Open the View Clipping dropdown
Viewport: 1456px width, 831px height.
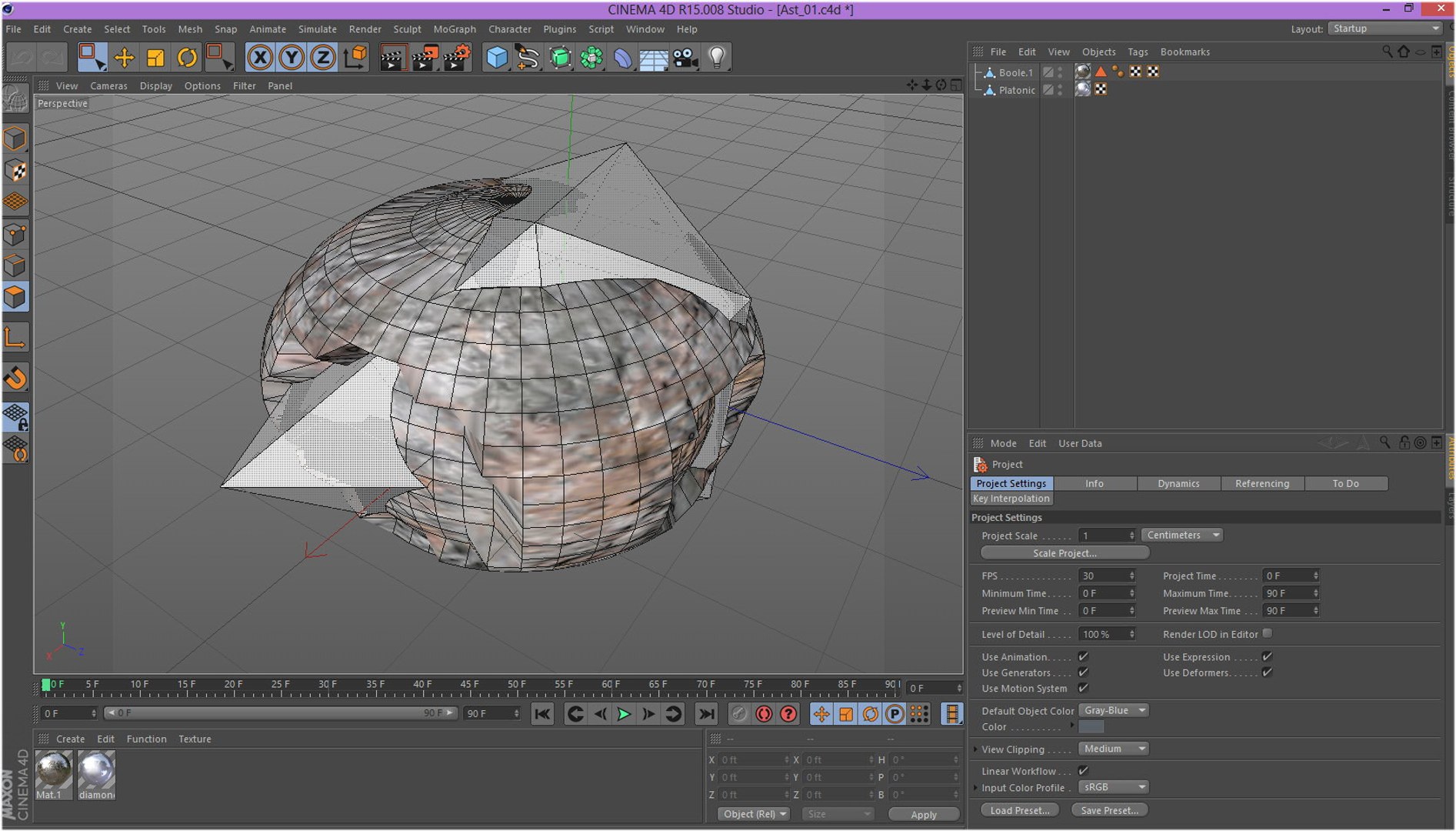(x=1113, y=749)
